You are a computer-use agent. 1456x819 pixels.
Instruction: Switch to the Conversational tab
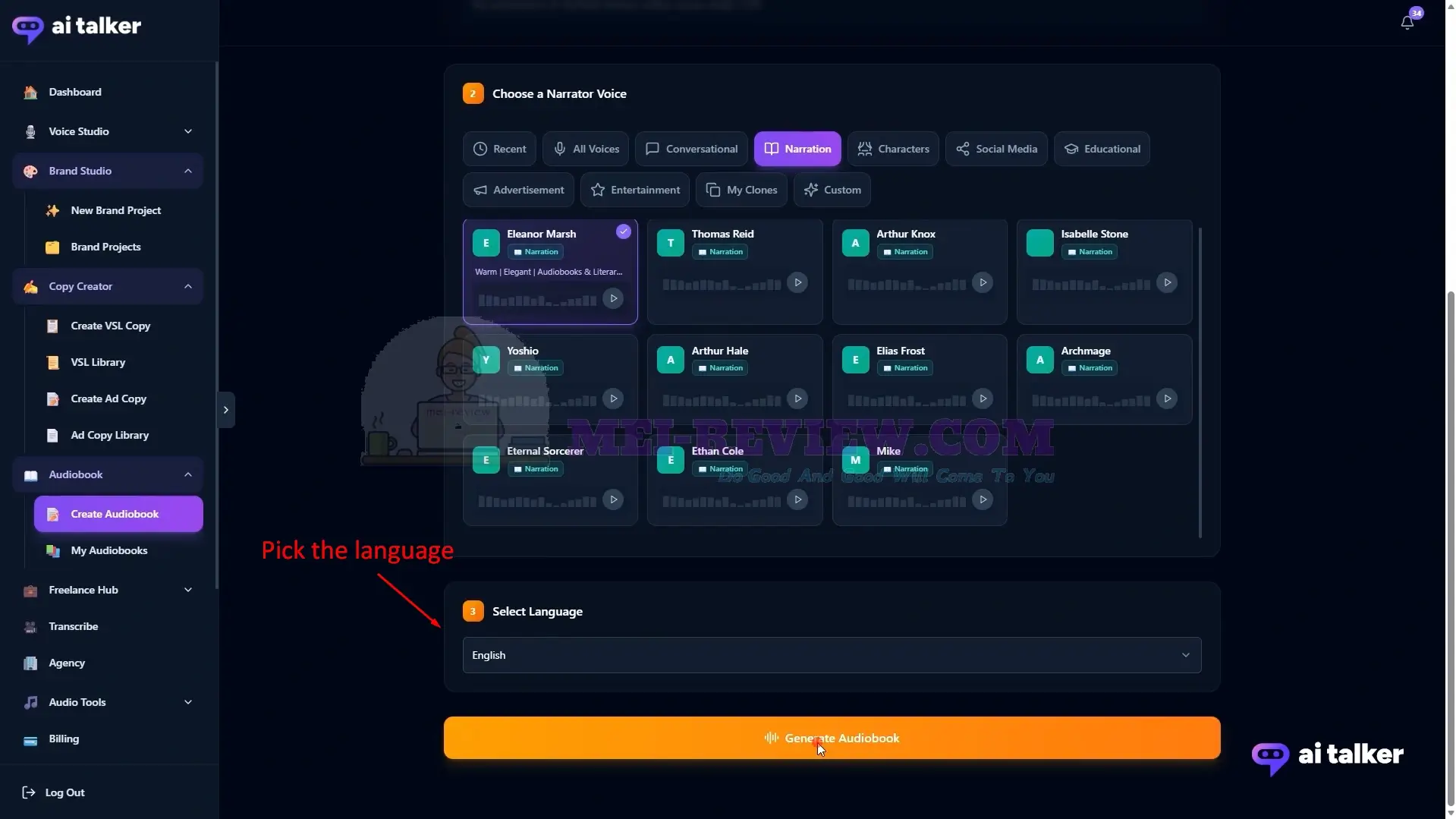coord(691,149)
